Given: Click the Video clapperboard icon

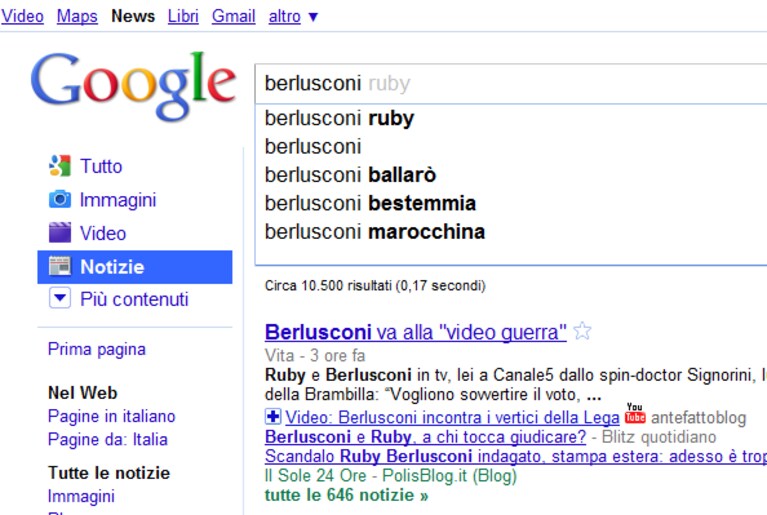Looking at the screenshot, I should (x=60, y=232).
